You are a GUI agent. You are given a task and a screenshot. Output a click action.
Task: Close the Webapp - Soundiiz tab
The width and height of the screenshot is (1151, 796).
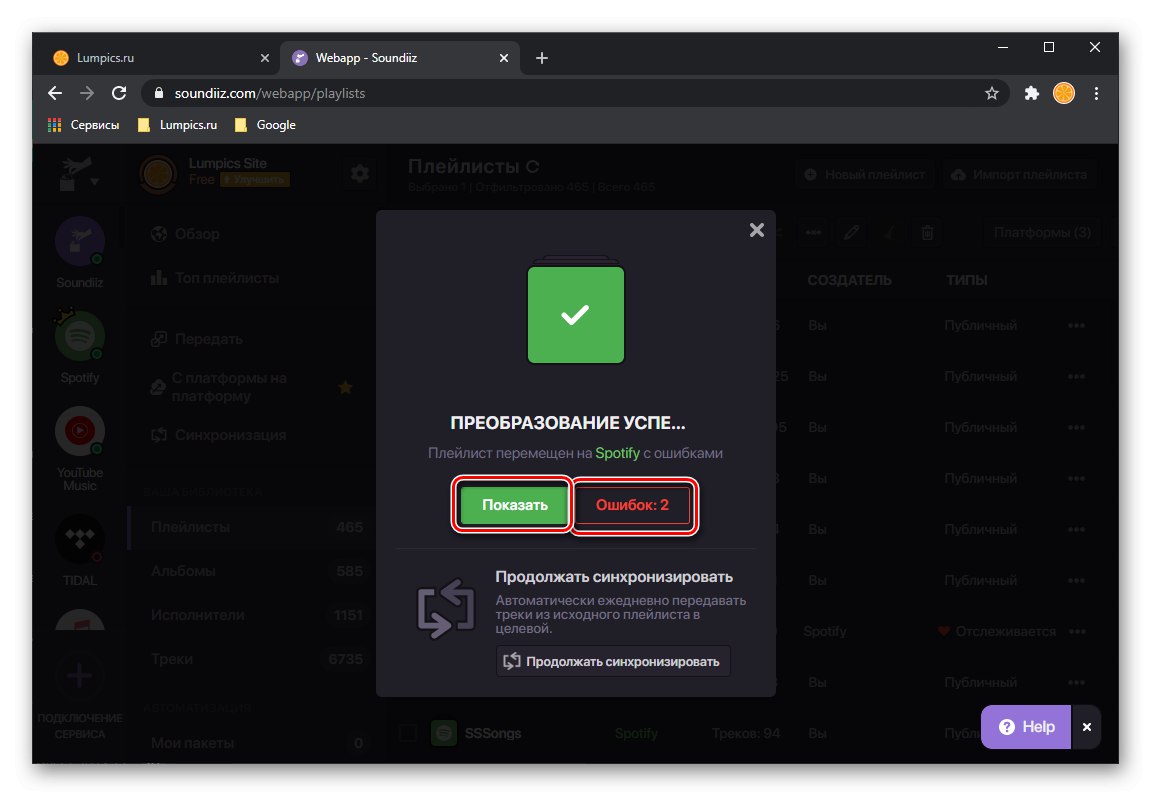(x=504, y=58)
